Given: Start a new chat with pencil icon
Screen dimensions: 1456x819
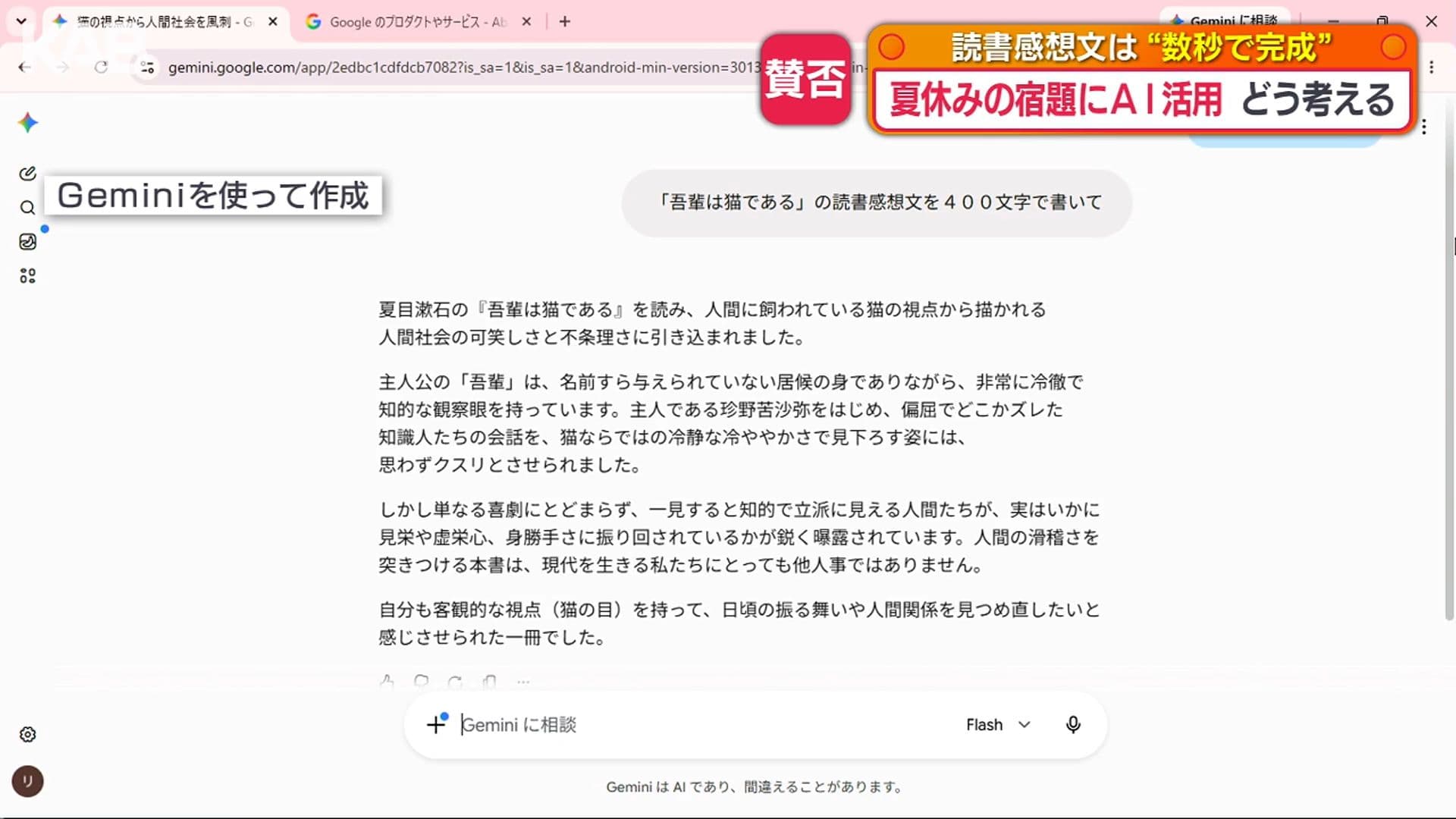Looking at the screenshot, I should [x=27, y=174].
